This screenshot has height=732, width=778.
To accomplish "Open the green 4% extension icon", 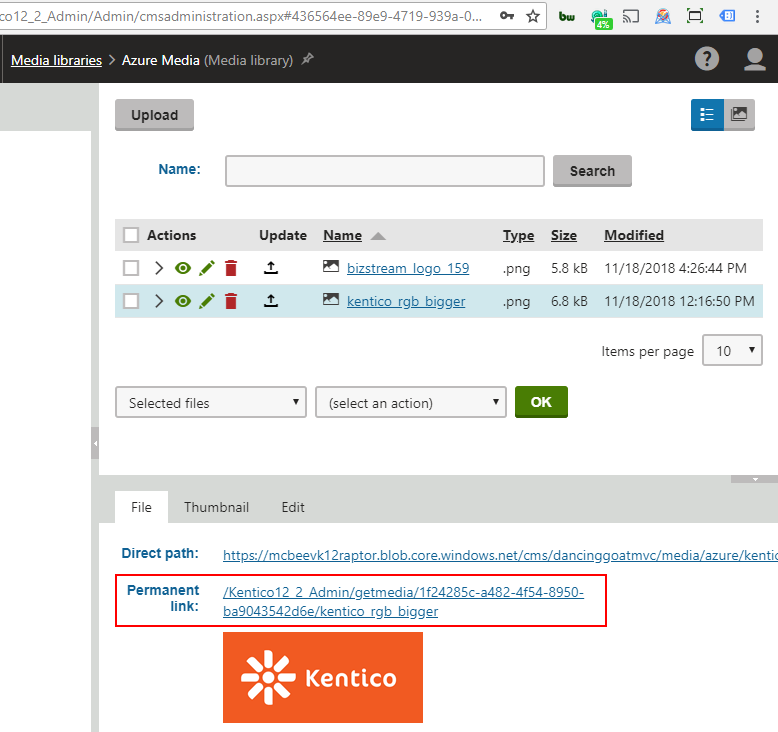I will (601, 19).
